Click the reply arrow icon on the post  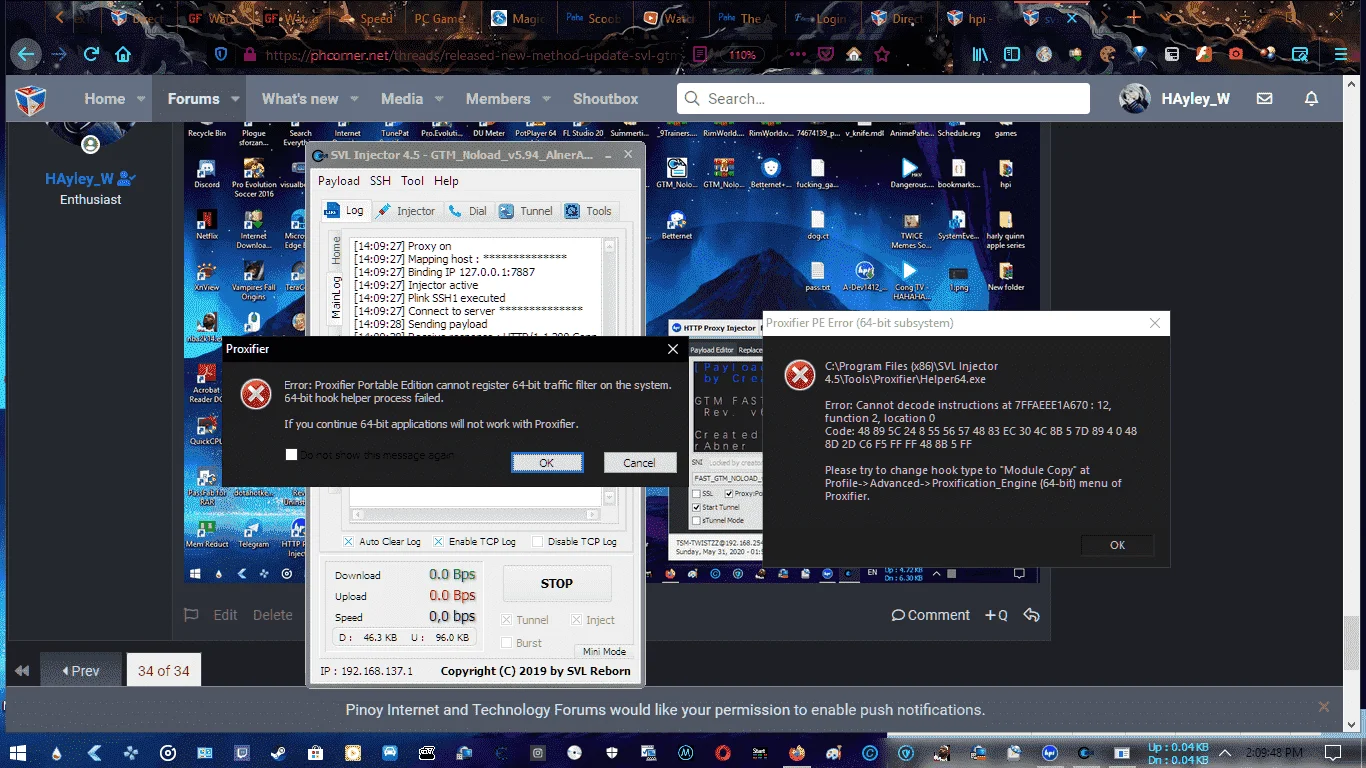1031,615
